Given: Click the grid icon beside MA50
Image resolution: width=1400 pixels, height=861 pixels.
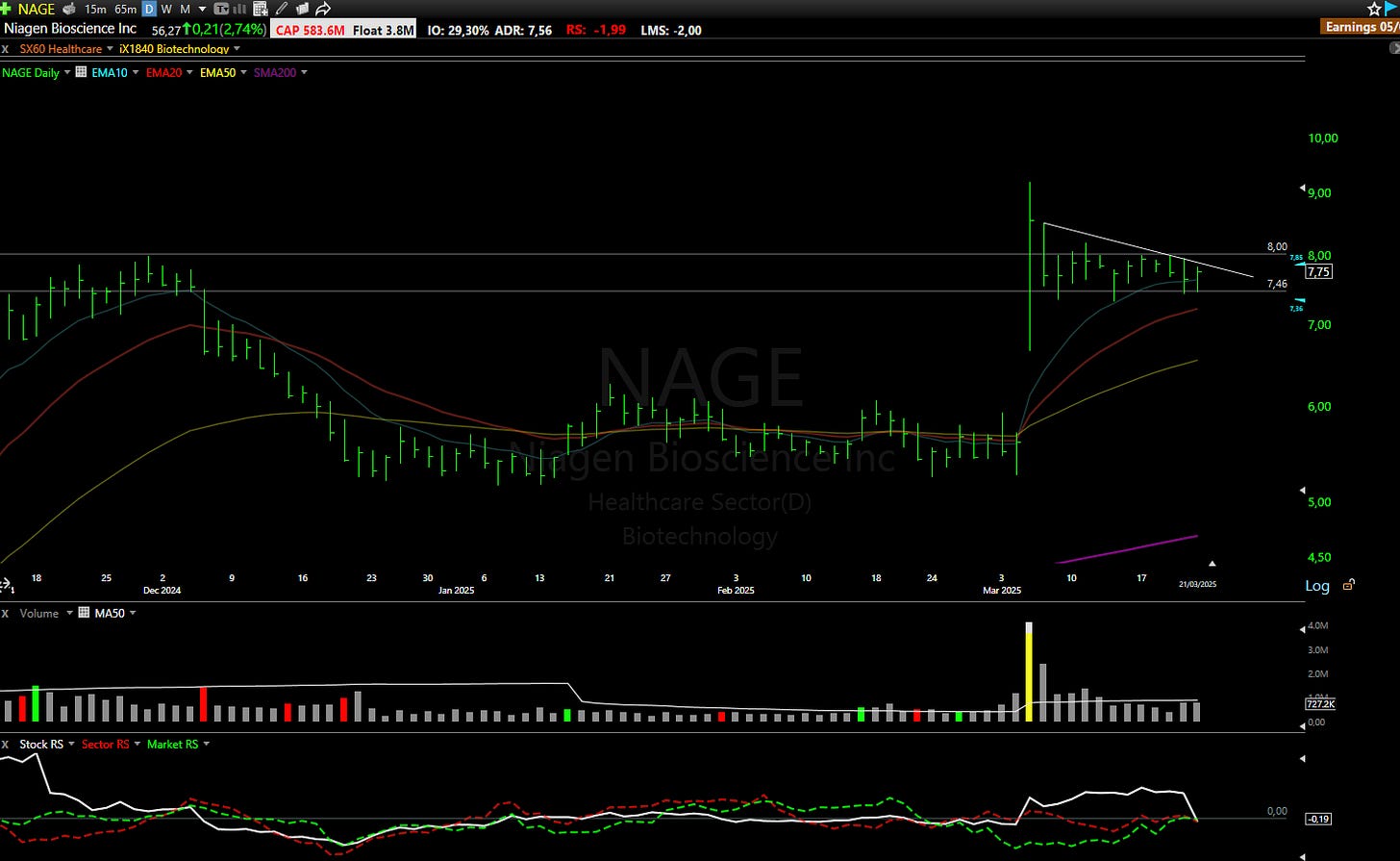Looking at the screenshot, I should [85, 613].
